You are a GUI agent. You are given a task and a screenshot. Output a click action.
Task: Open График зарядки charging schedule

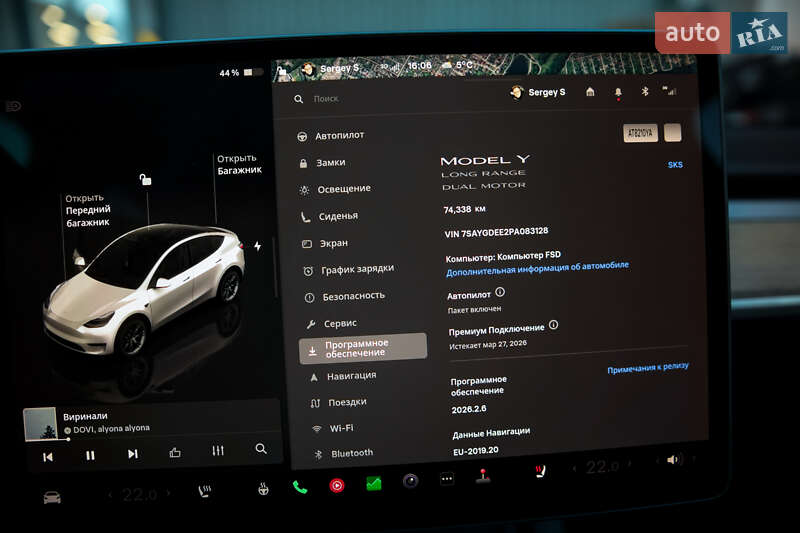(348, 269)
